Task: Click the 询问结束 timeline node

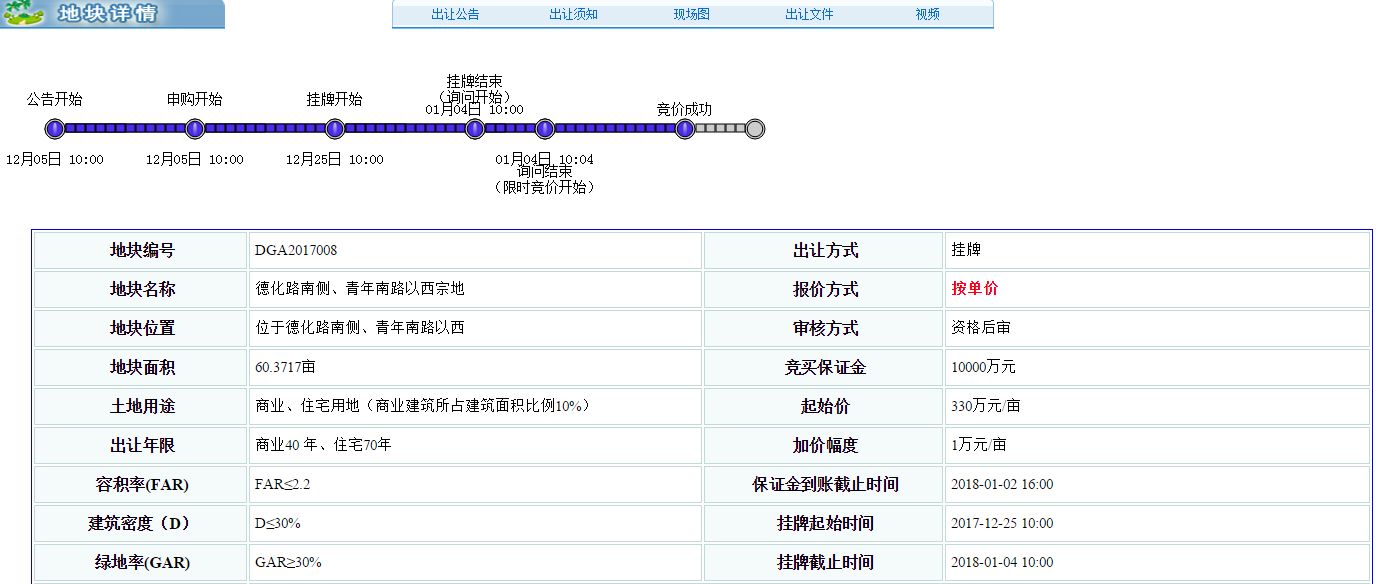Action: click(x=545, y=129)
